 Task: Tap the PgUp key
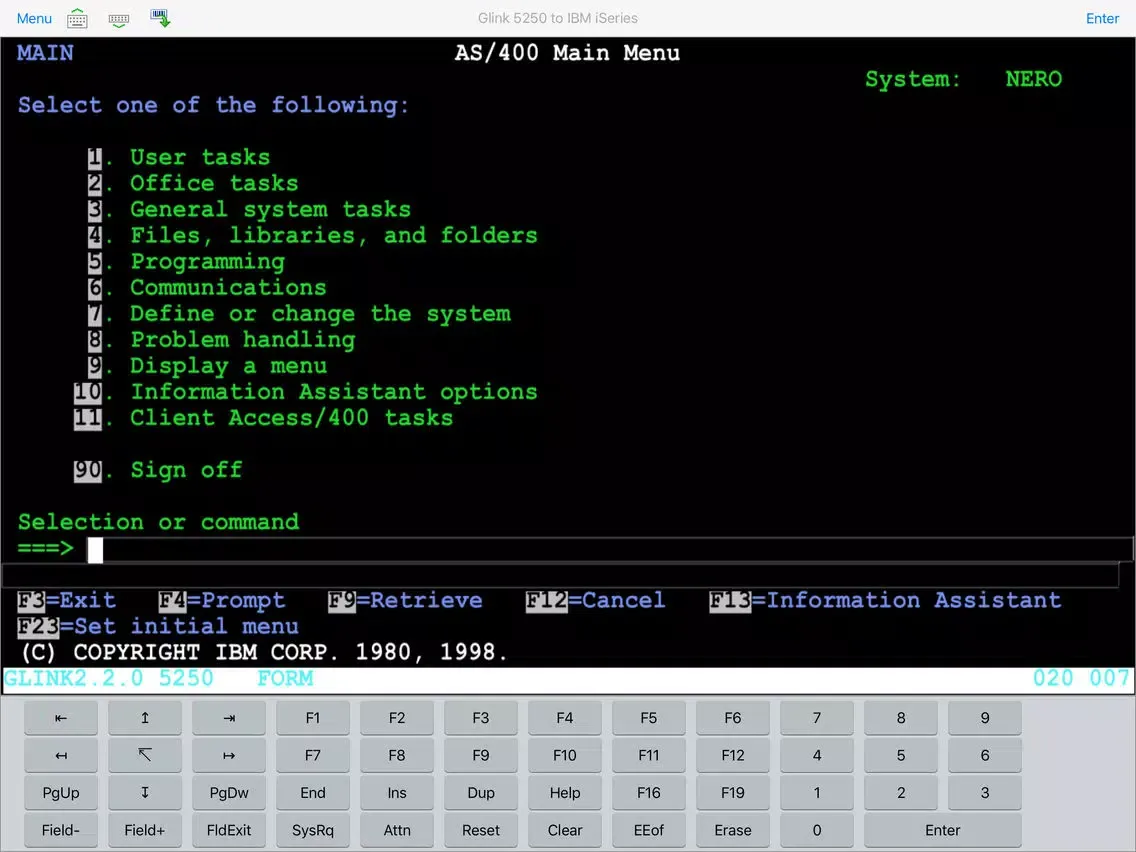click(x=61, y=793)
